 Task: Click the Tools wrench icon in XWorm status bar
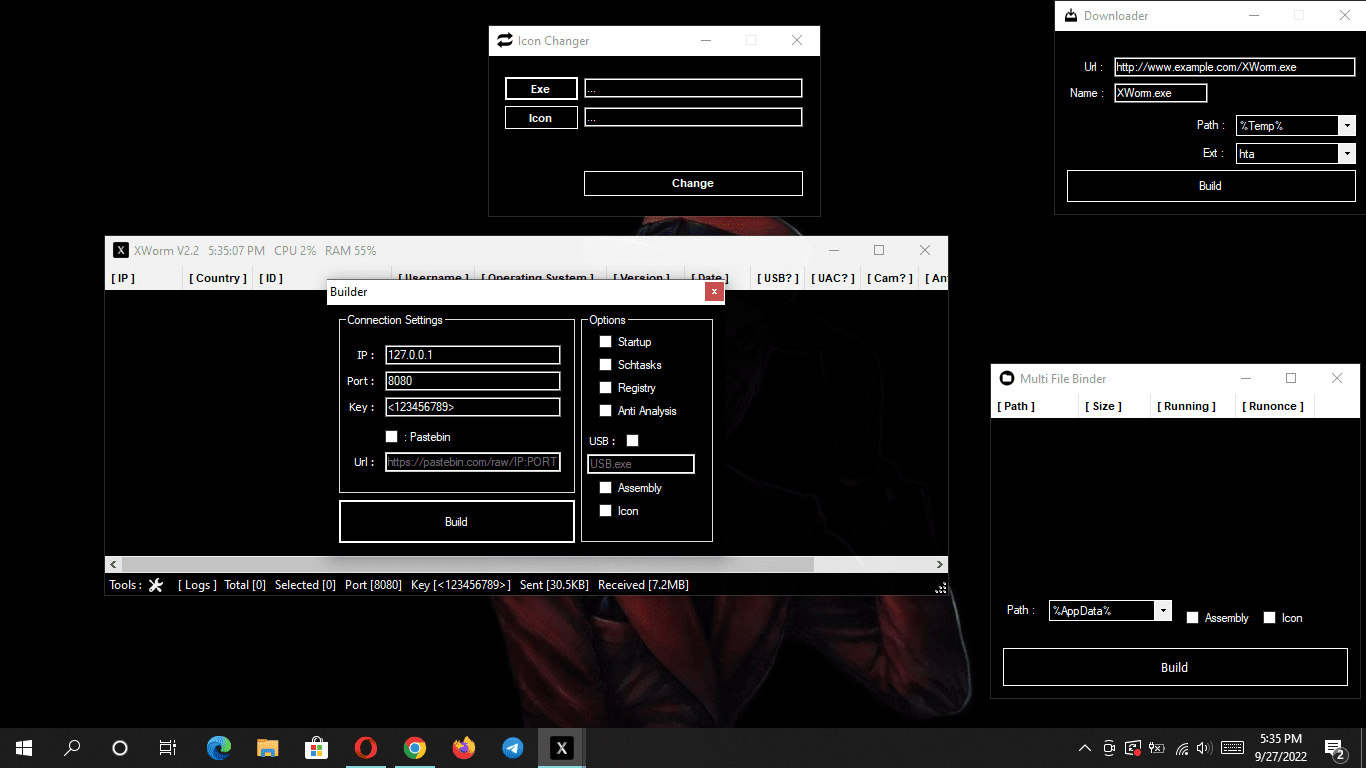coord(155,585)
